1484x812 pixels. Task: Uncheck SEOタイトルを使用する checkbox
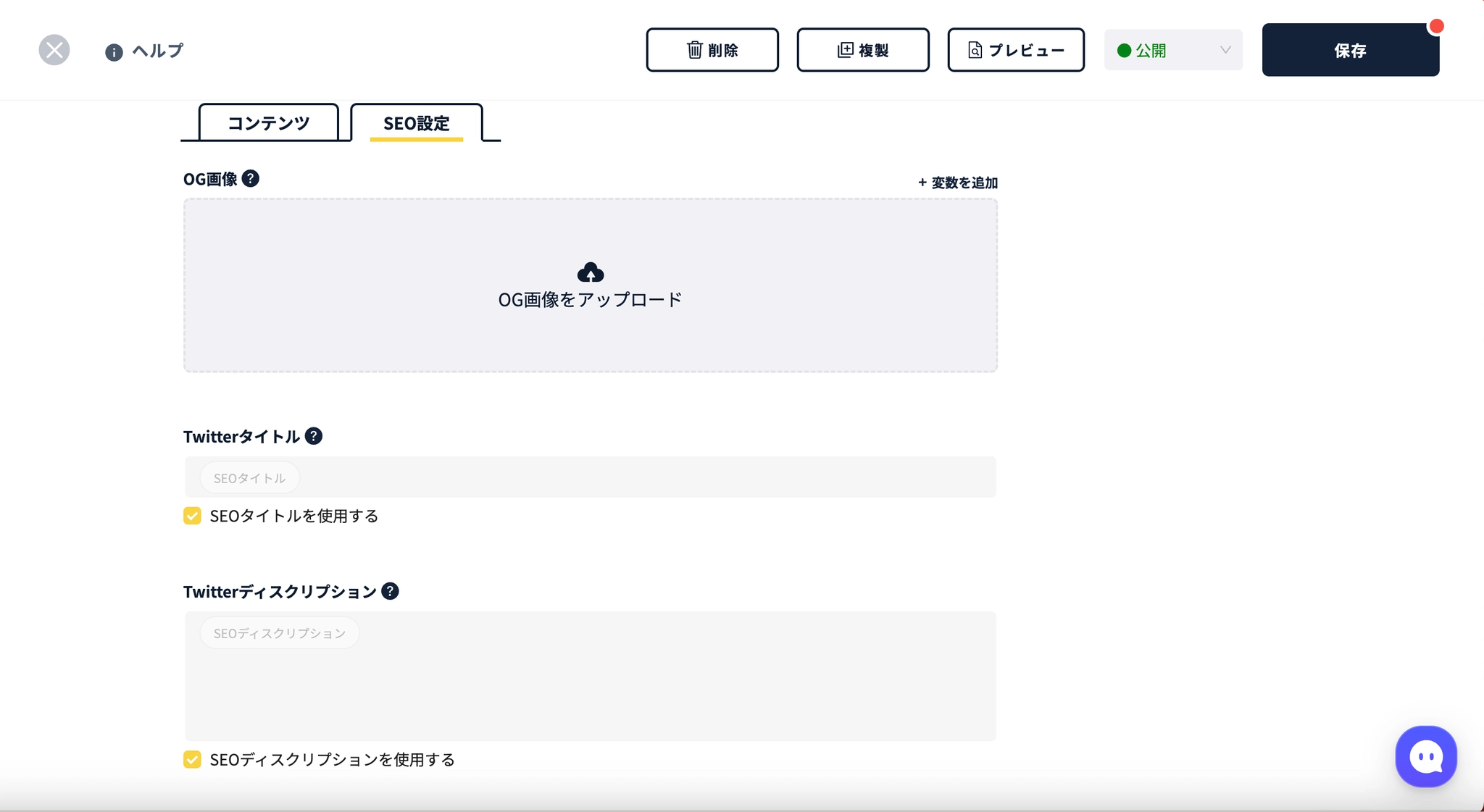click(x=192, y=516)
